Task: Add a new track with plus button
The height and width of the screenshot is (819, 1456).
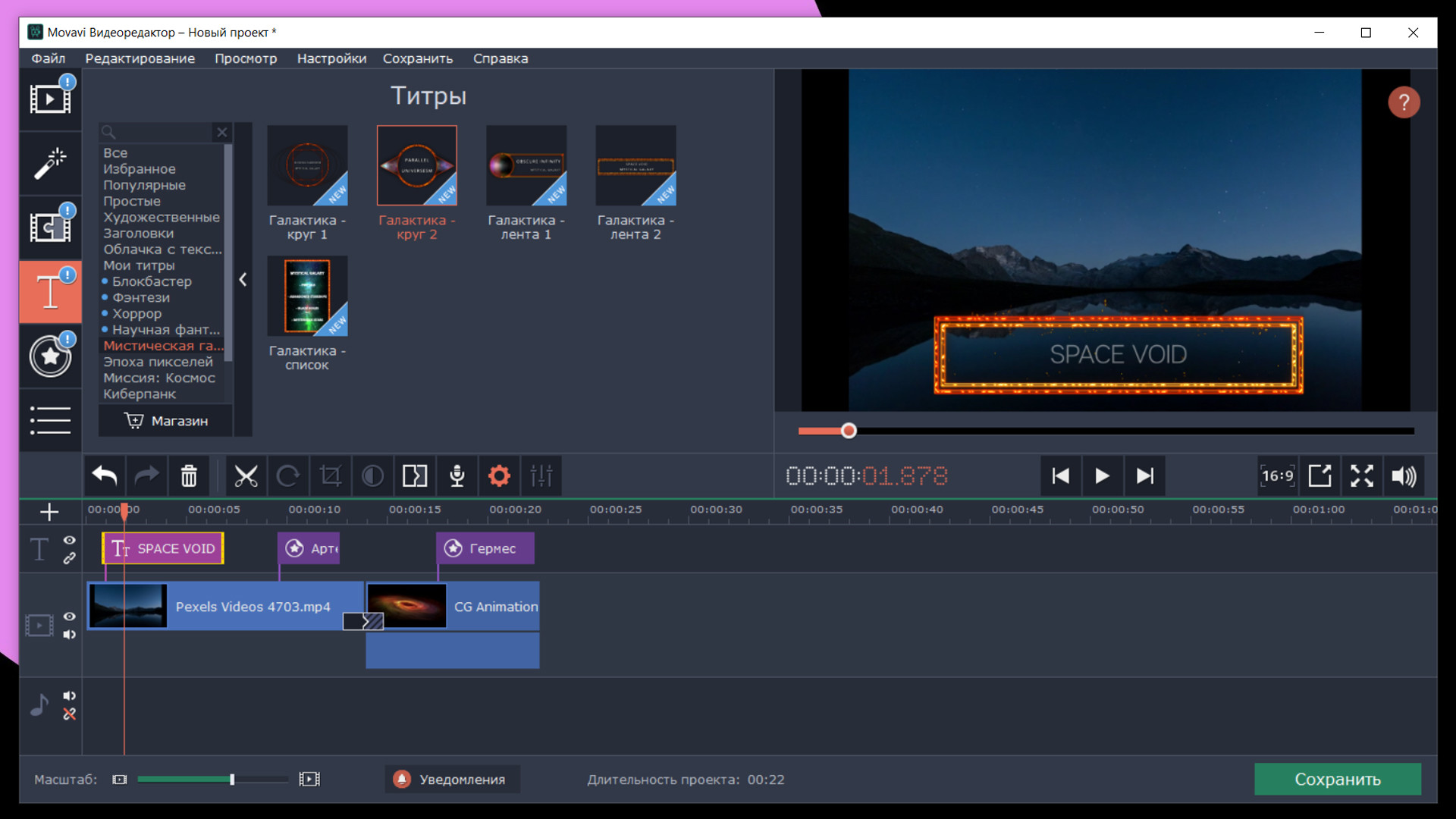Action: (x=49, y=512)
